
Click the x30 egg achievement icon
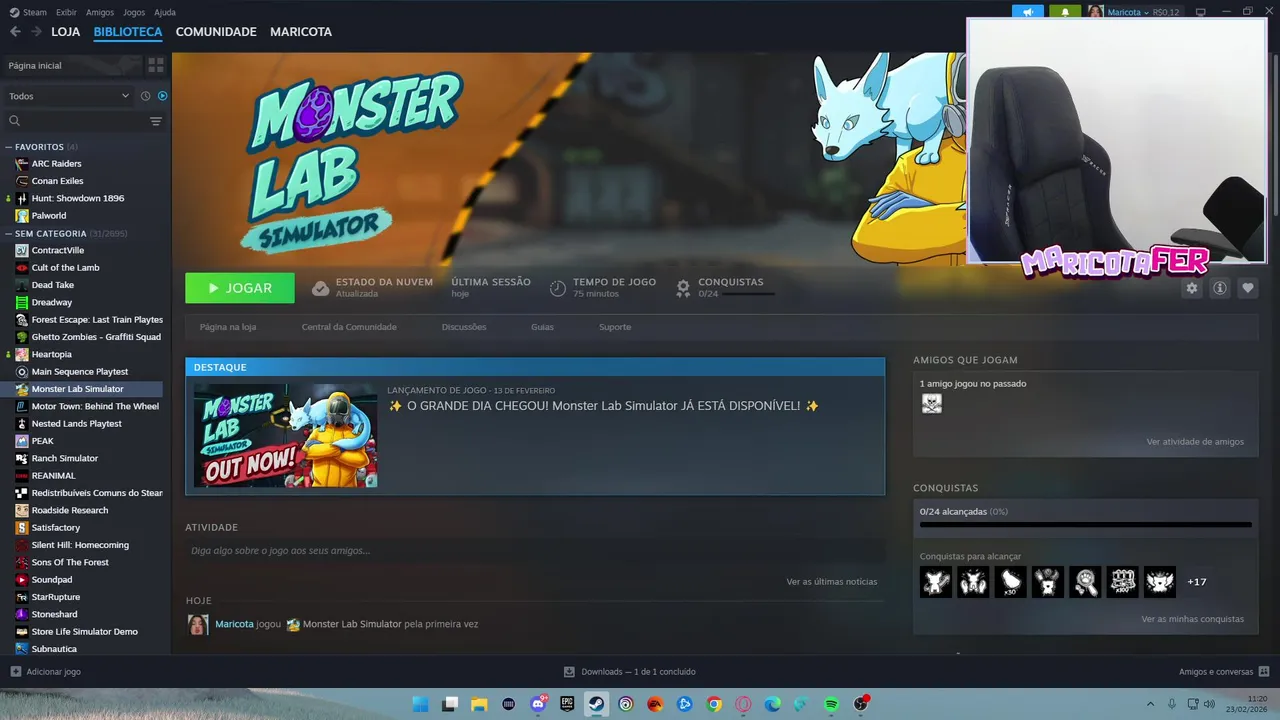(1011, 582)
